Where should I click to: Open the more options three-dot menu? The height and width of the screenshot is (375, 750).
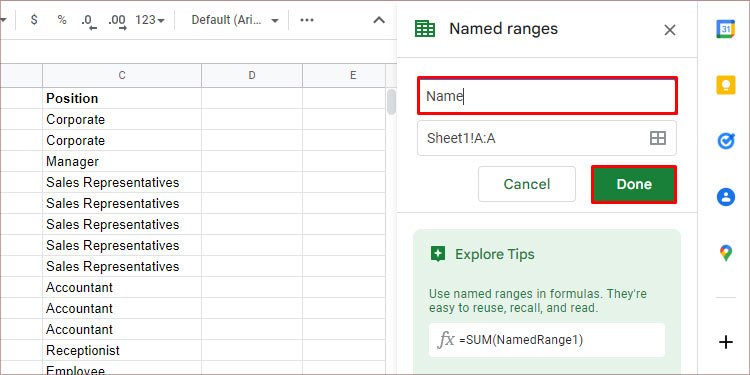307,20
